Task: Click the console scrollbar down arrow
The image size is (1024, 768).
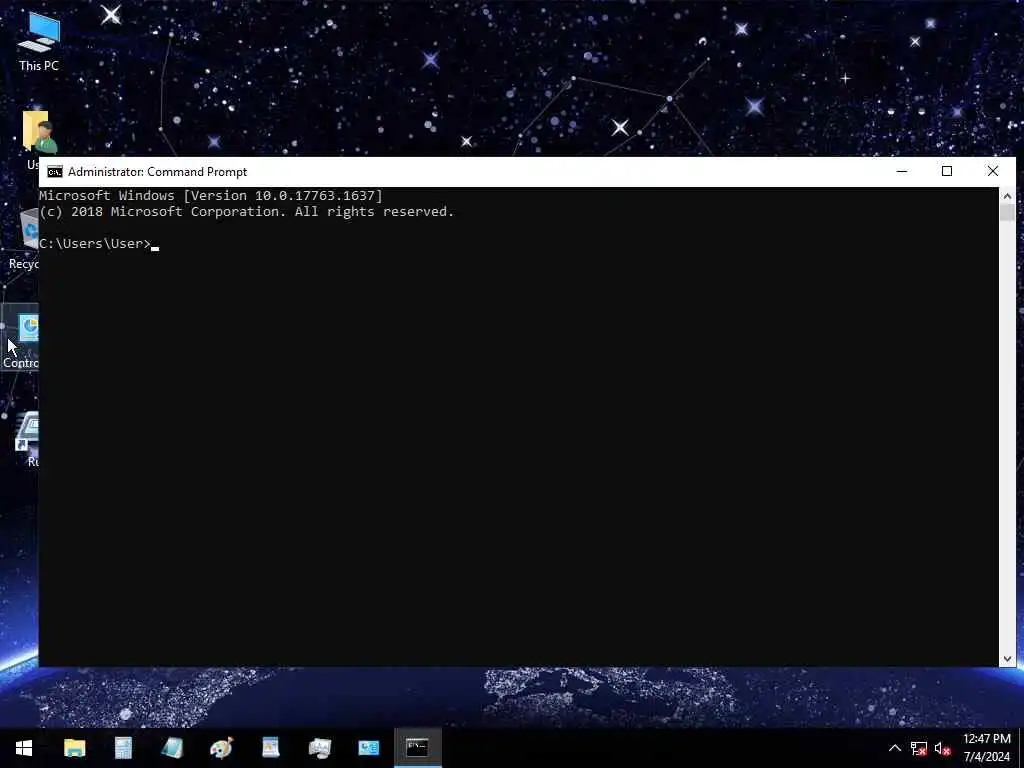Action: click(x=1007, y=659)
